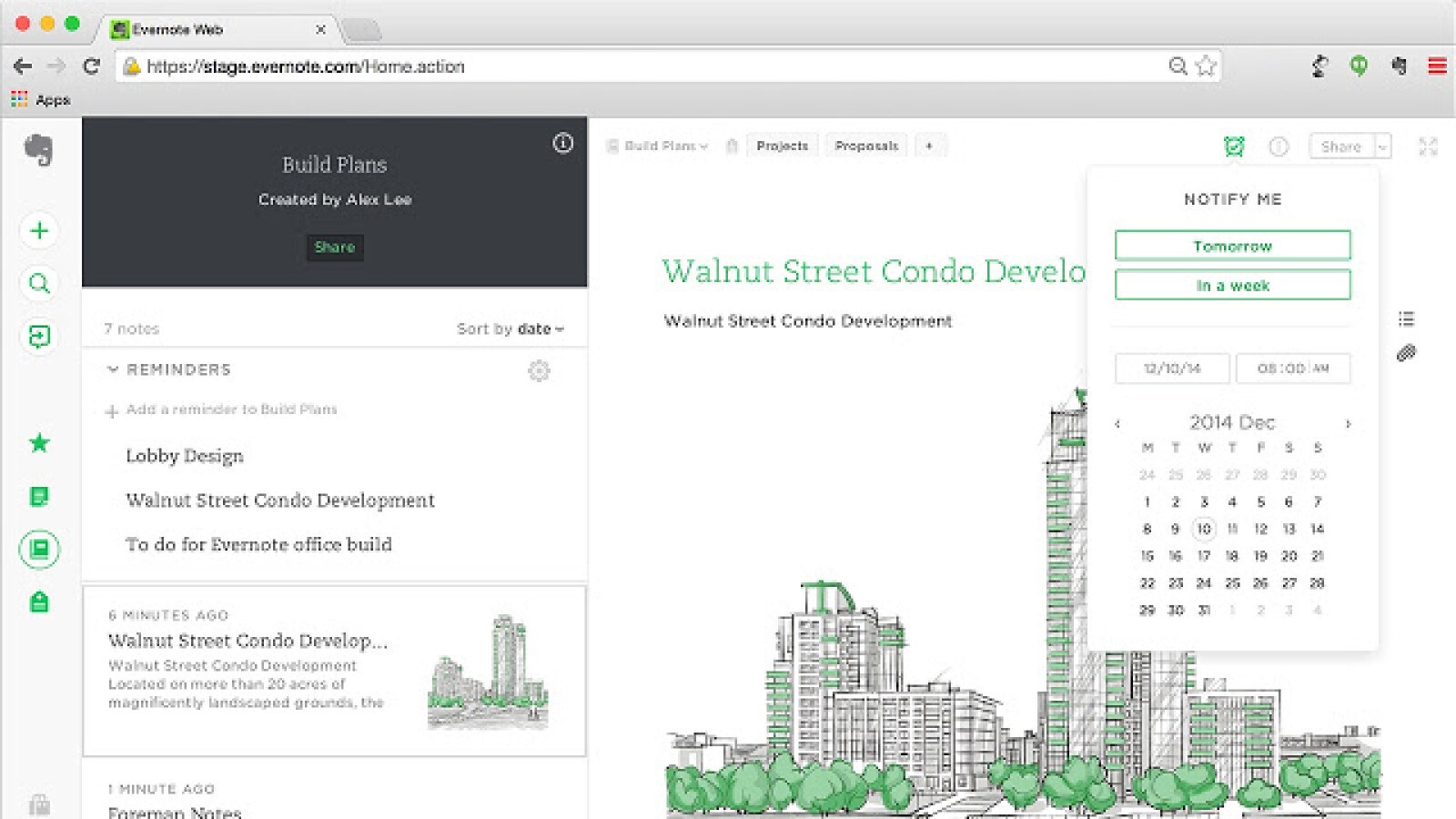1456x819 pixels.
Task: Open Shortcuts star icon
Action: [x=39, y=443]
